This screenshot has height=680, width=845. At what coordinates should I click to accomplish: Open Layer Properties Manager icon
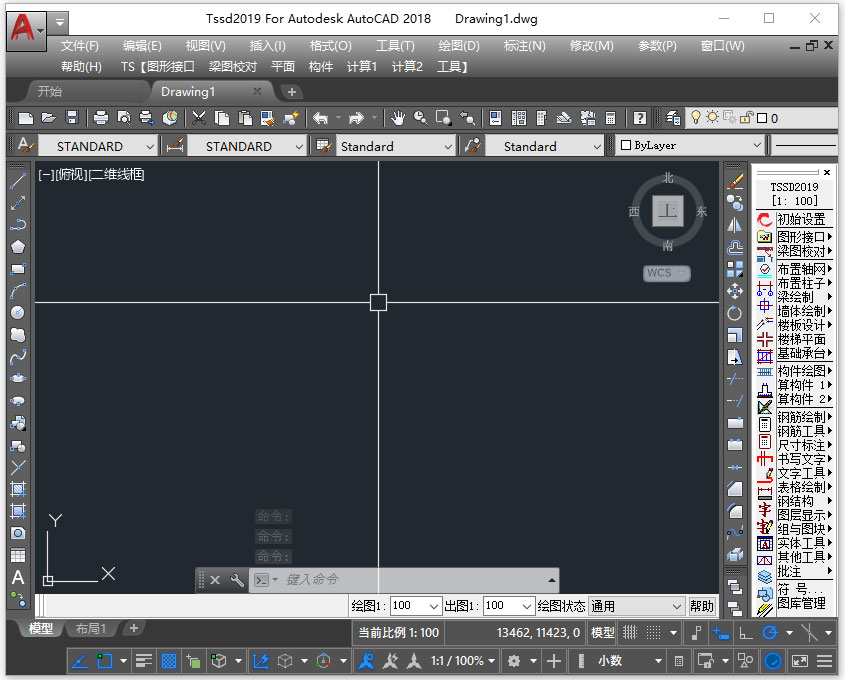tap(673, 118)
